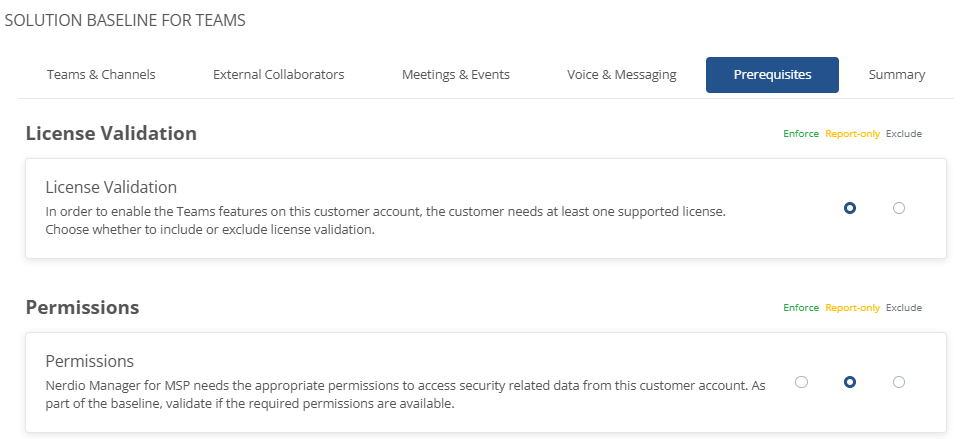Go to the Meetings & Events tab
The image size is (962, 439).
456,75
